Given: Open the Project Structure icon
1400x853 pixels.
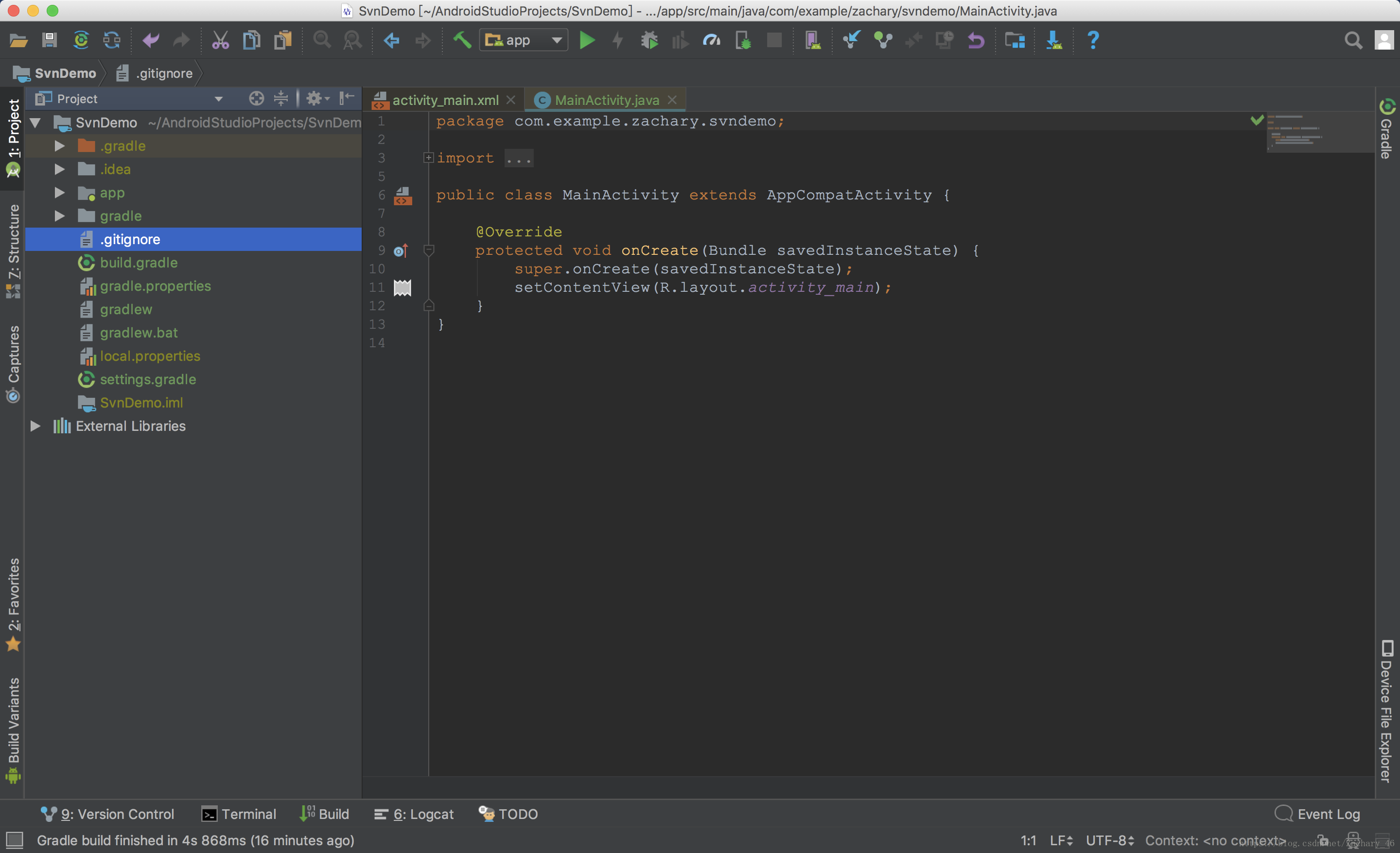Looking at the screenshot, I should pos(1015,40).
